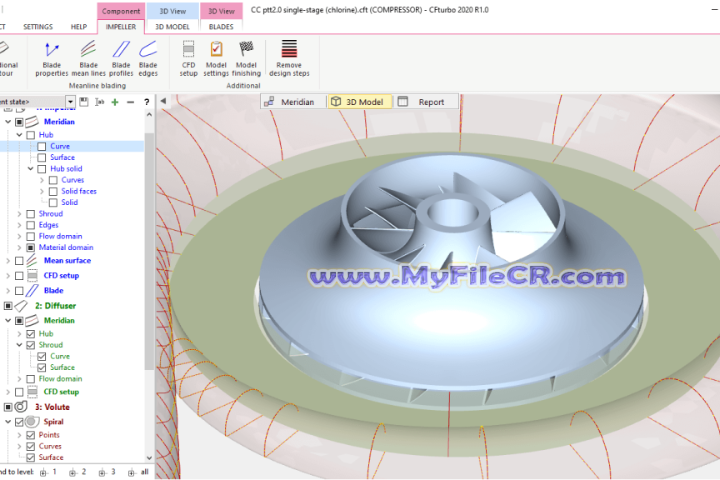Switch to the 3D MODEL ribbon tab

point(172,27)
